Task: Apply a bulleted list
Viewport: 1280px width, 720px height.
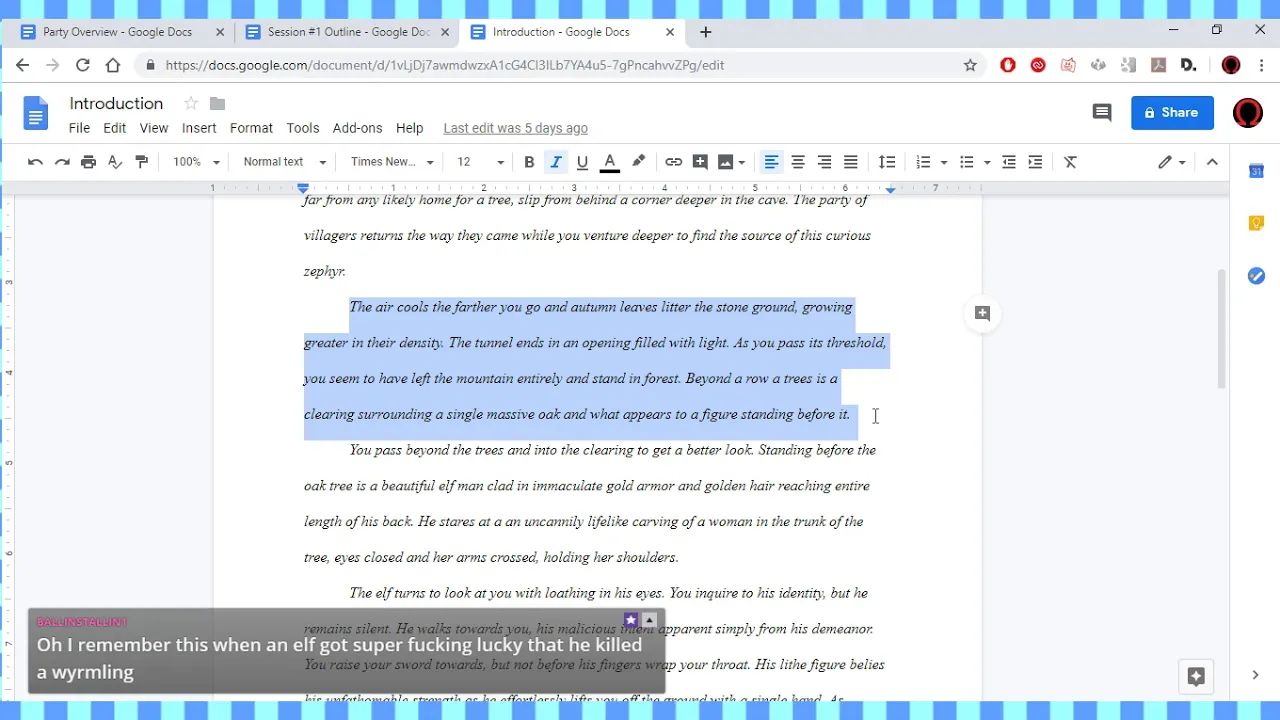Action: coord(967,162)
